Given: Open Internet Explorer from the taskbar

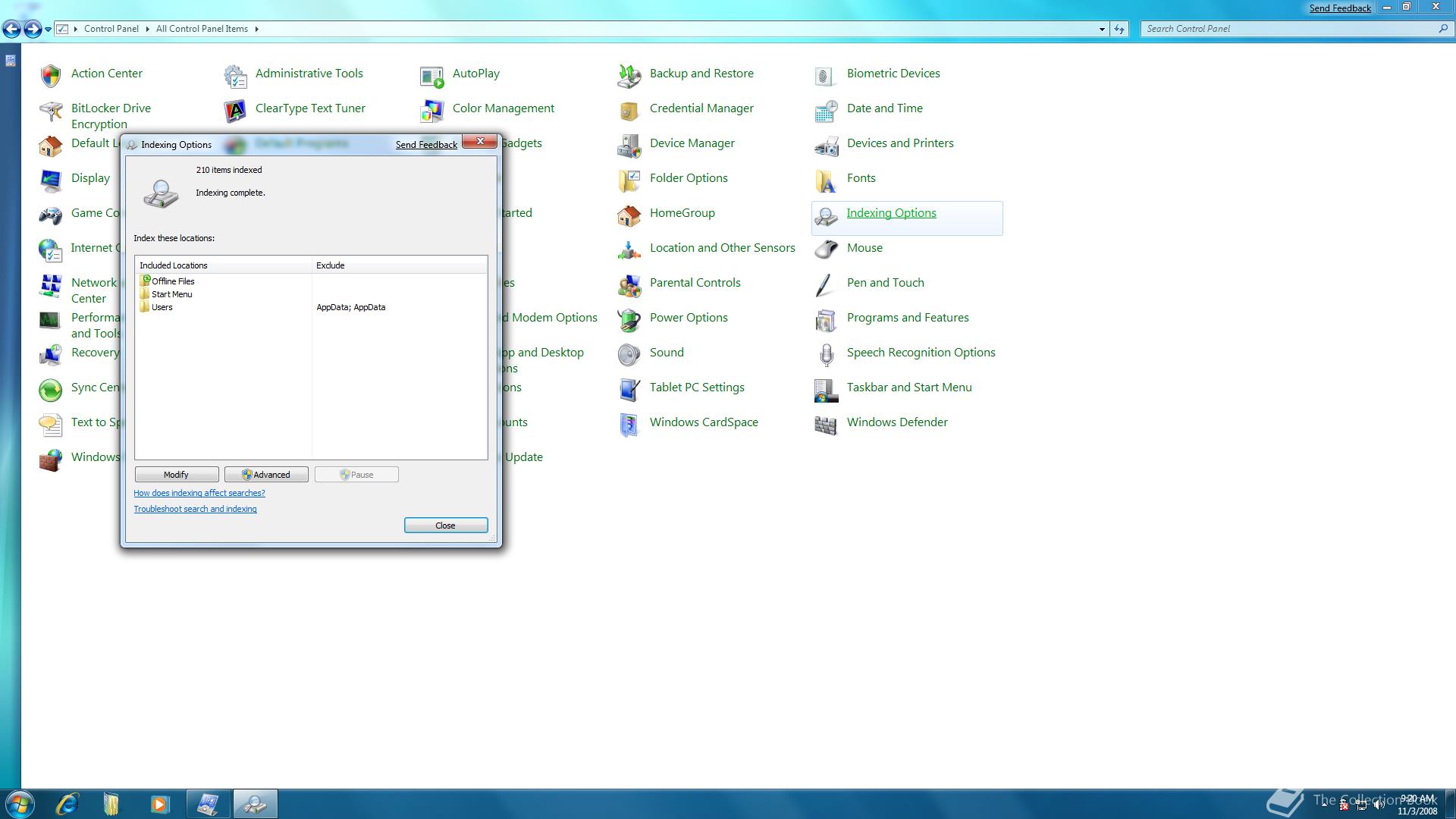Looking at the screenshot, I should click(67, 804).
